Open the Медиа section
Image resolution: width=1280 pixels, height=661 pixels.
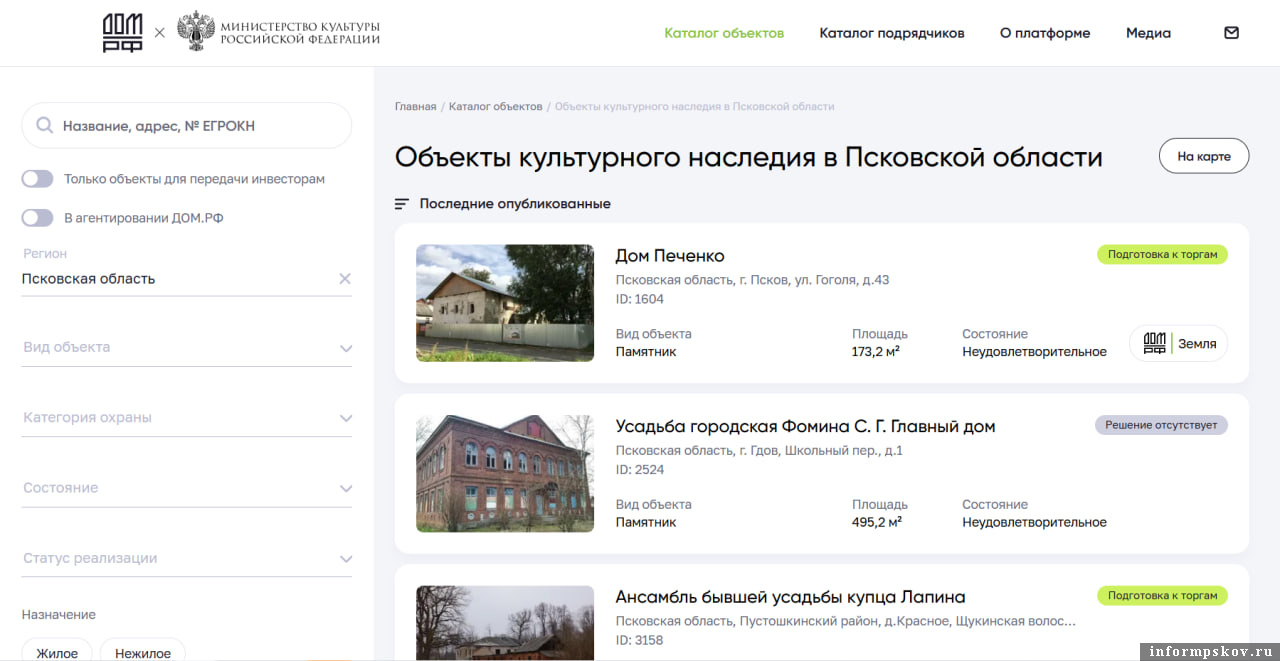point(1148,33)
